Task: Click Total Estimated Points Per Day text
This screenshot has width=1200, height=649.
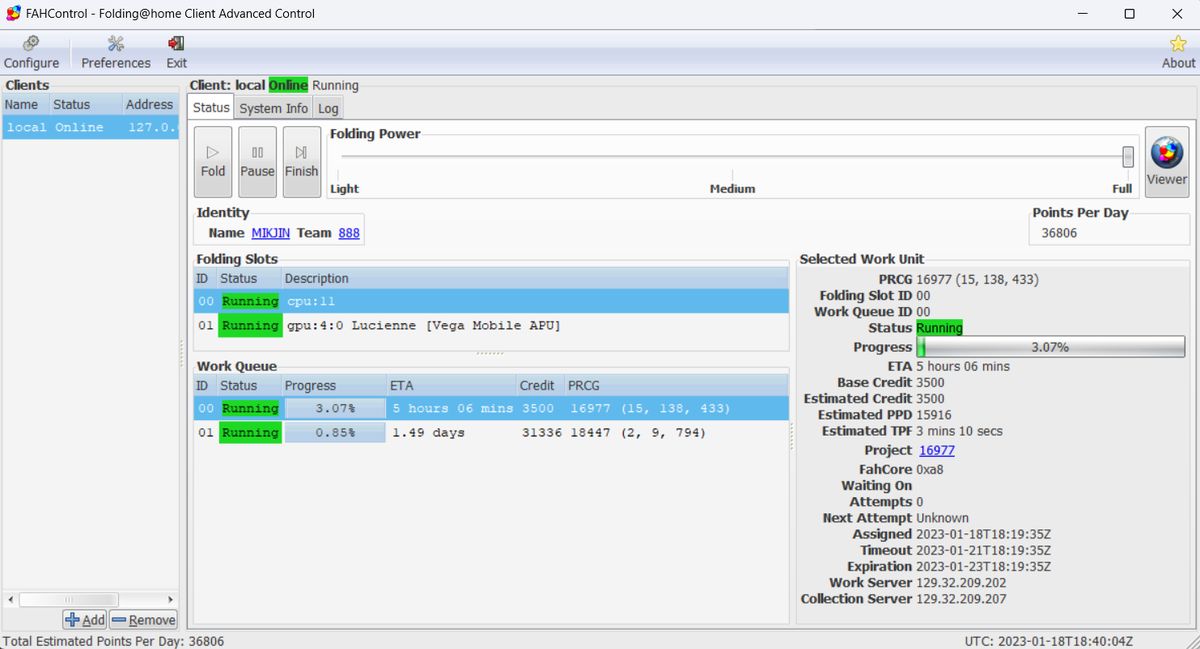Action: [x=112, y=641]
